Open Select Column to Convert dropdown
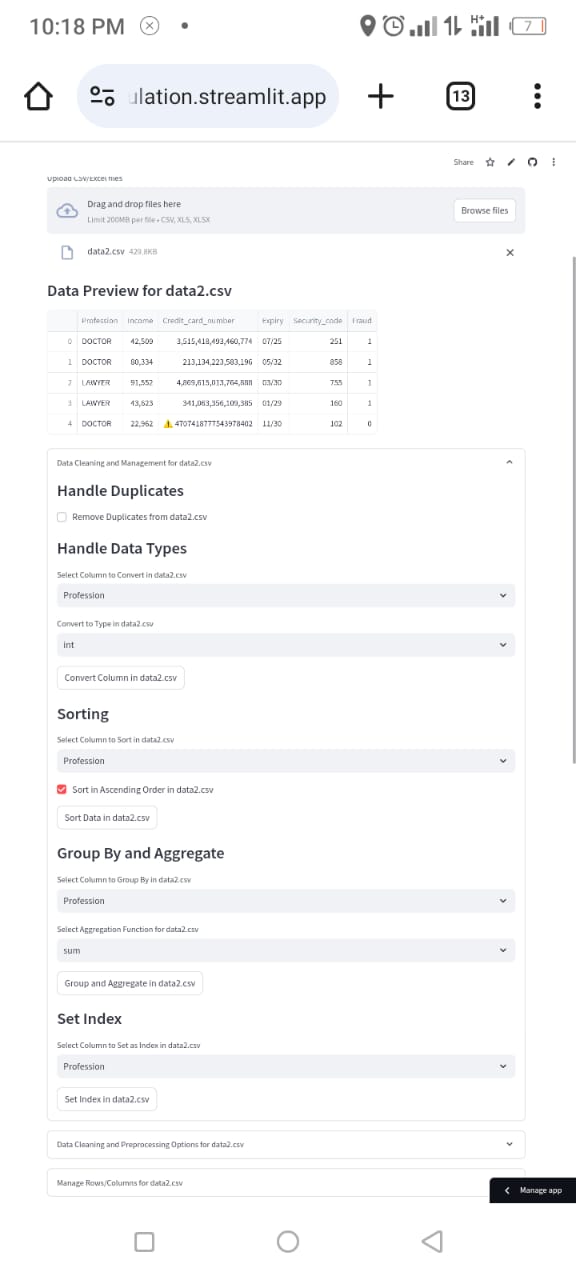Screen dimensions: 576x1280 286,595
